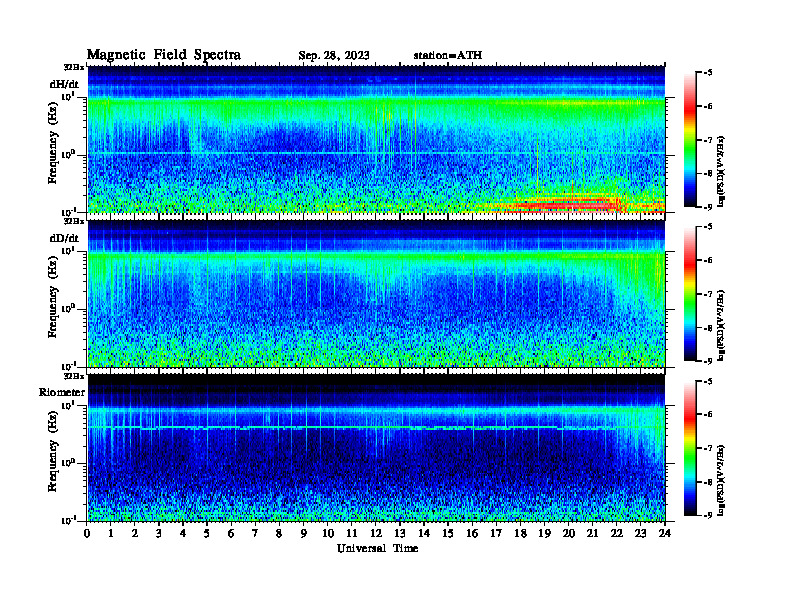The image size is (792, 612).
Task: Click the x-axis tick label "5"
Action: (x=207, y=533)
